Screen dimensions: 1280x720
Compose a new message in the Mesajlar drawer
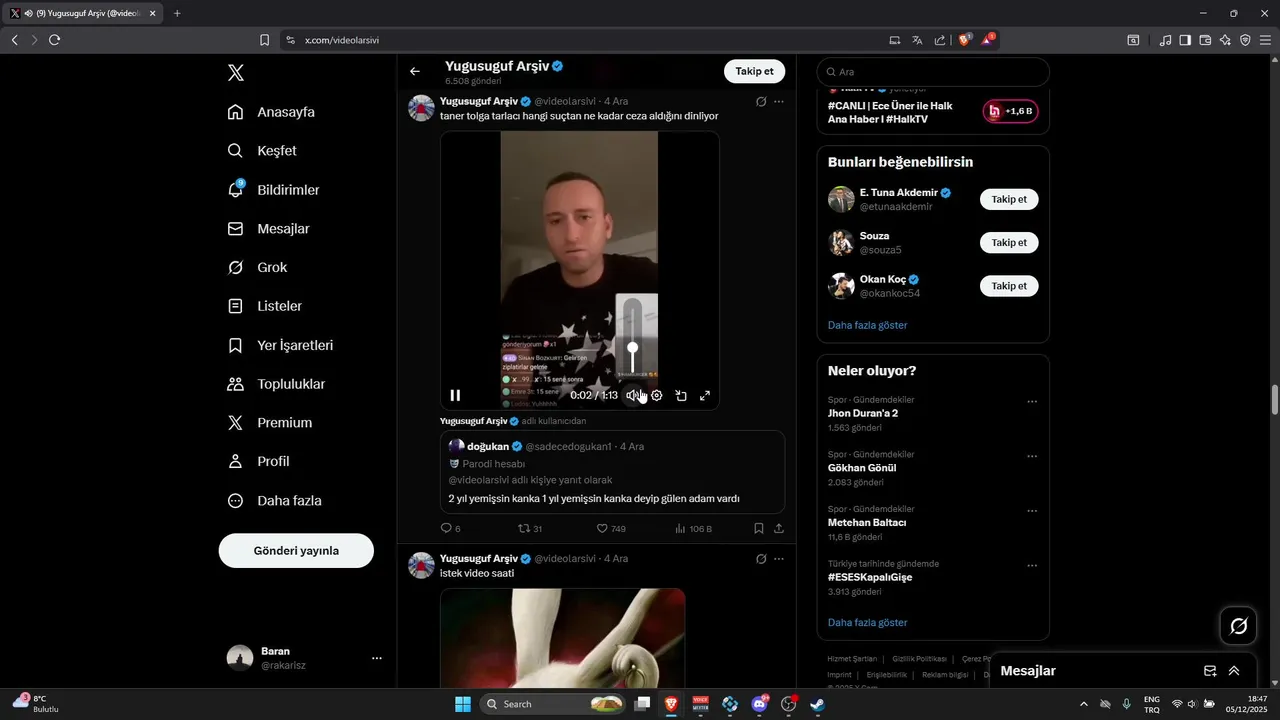[x=1210, y=671]
